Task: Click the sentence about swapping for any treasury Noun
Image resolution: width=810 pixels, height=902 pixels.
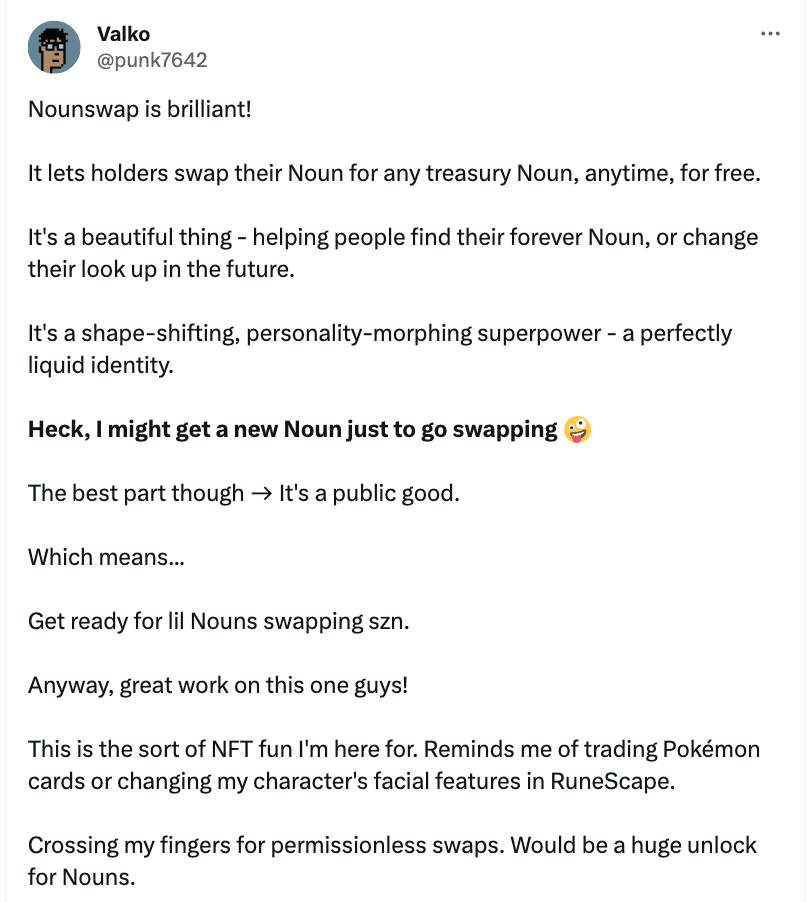Action: (x=394, y=172)
